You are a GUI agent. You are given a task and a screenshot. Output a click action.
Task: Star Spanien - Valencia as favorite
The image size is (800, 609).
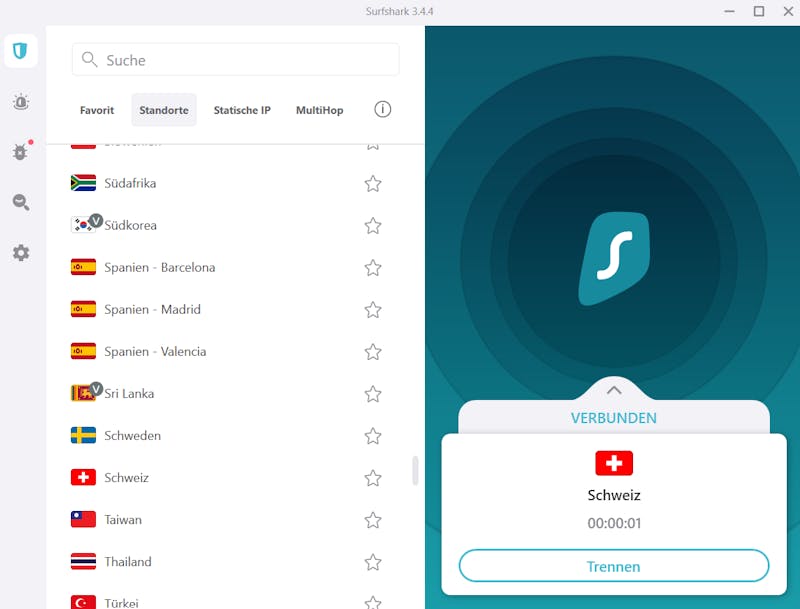pyautogui.click(x=373, y=352)
